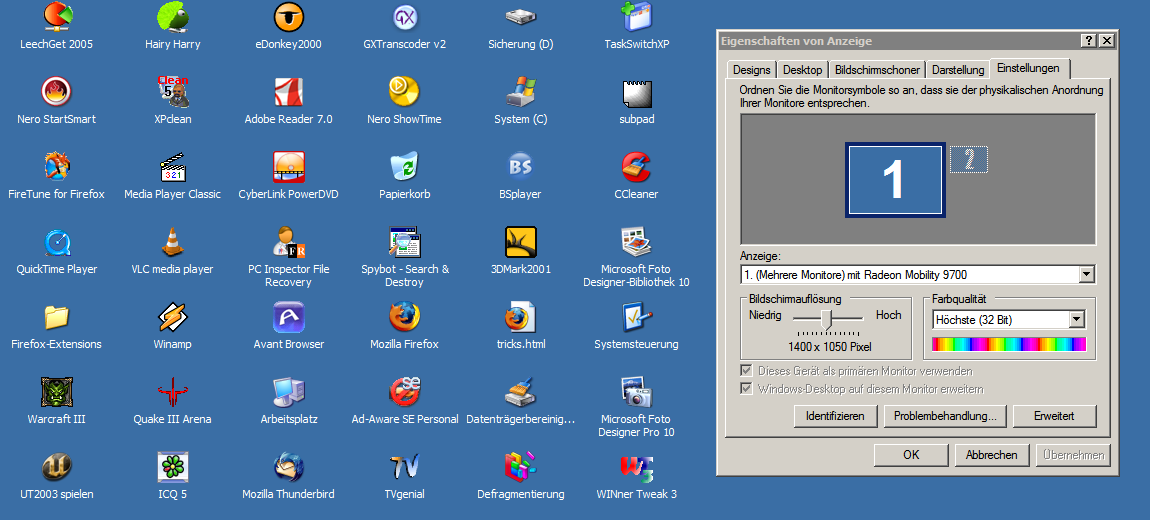1150x520 pixels.
Task: Select monitor 2 in arrangement preview
Action: coord(969,159)
